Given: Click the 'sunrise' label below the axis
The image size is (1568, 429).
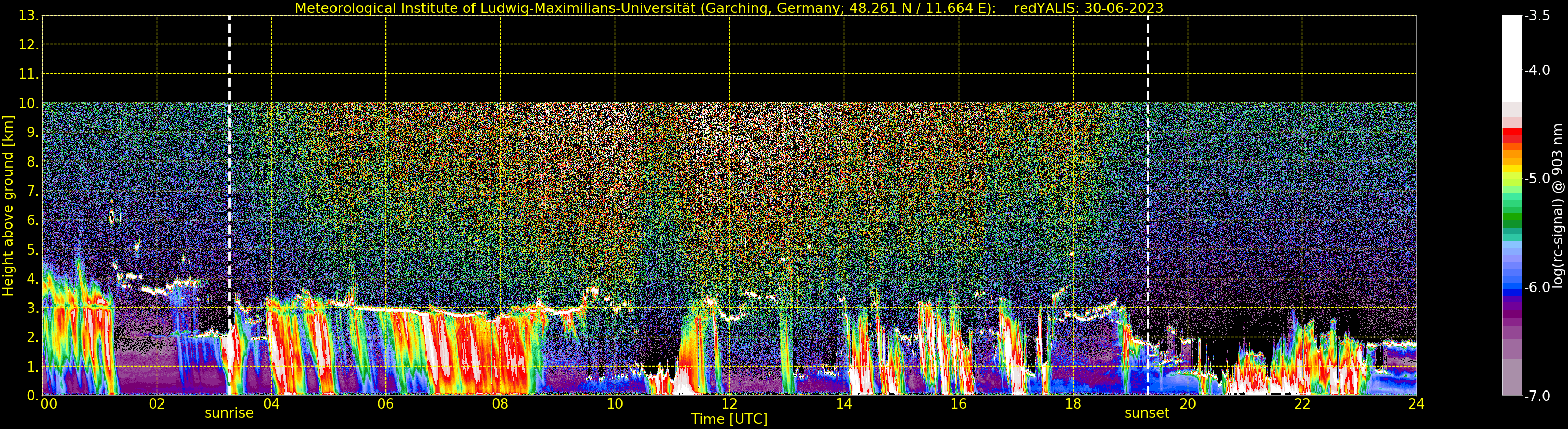Looking at the screenshot, I should (229, 412).
